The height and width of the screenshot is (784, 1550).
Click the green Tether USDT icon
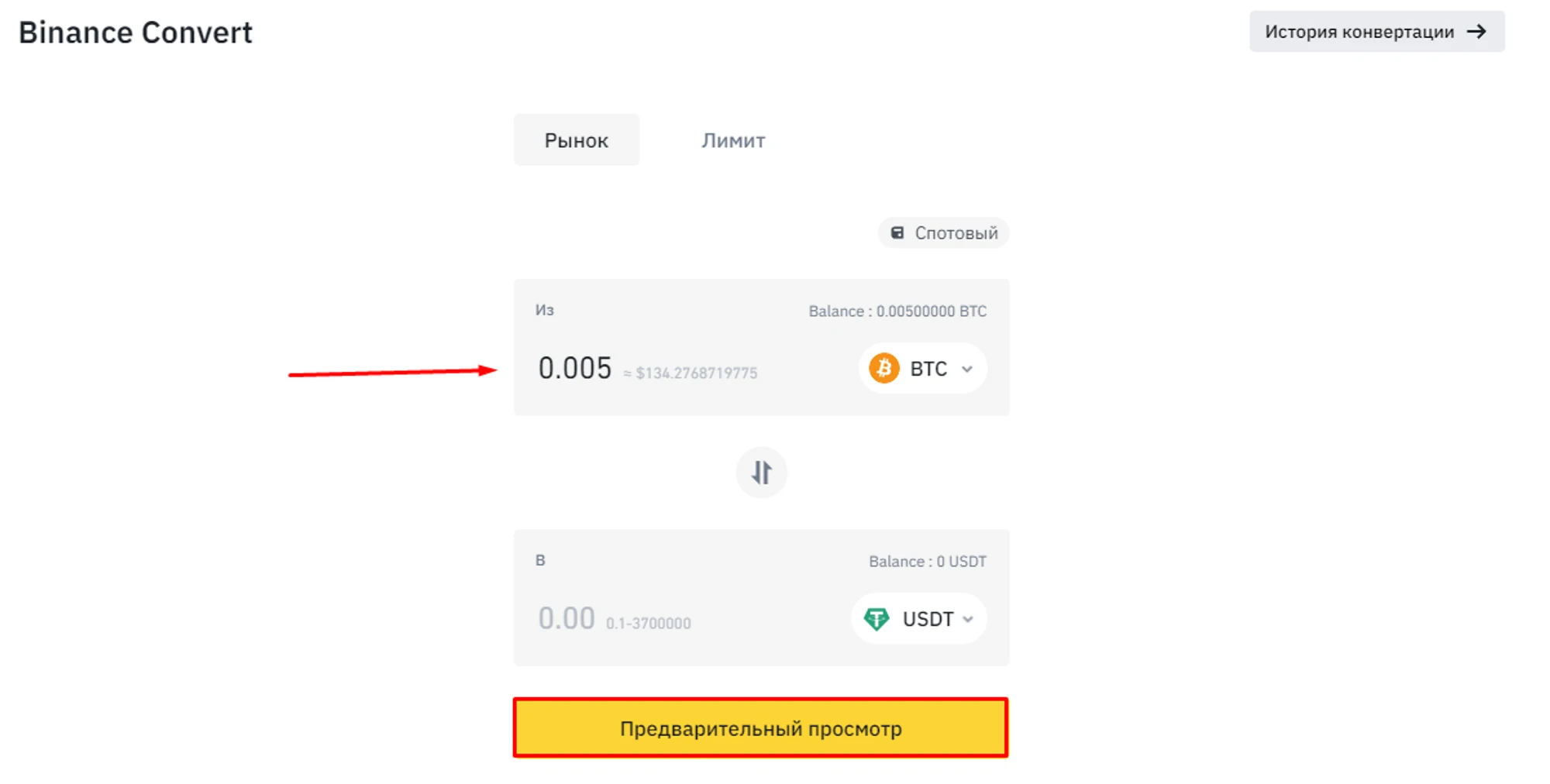coord(877,619)
